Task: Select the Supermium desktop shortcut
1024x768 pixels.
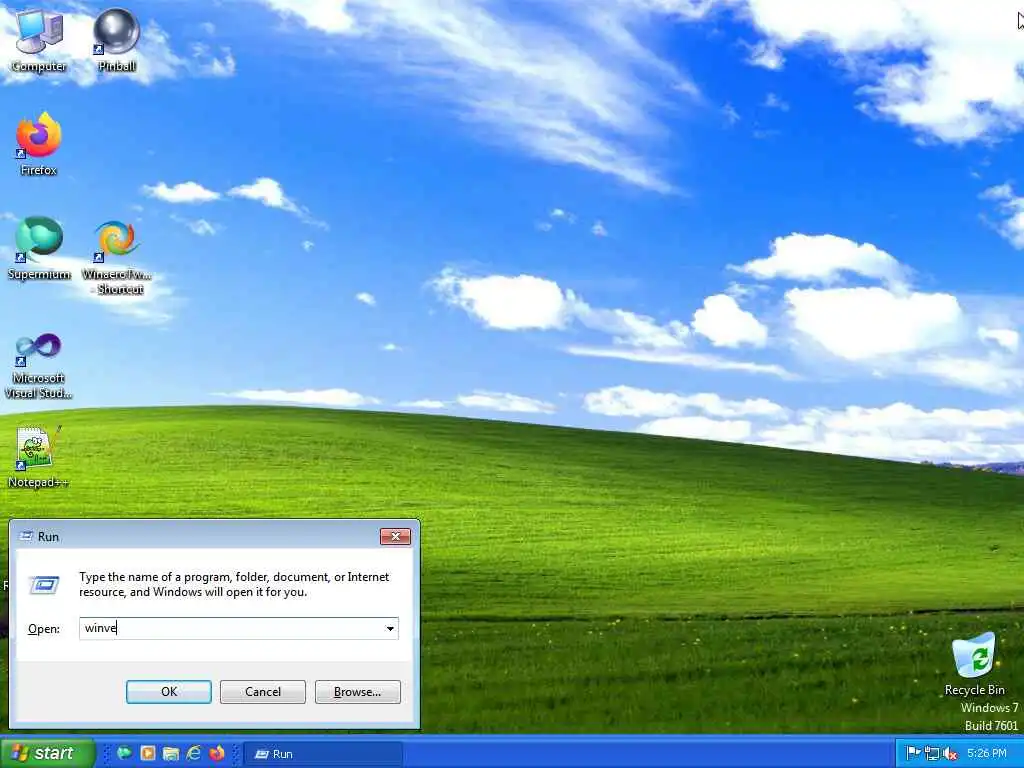Action: 39,248
